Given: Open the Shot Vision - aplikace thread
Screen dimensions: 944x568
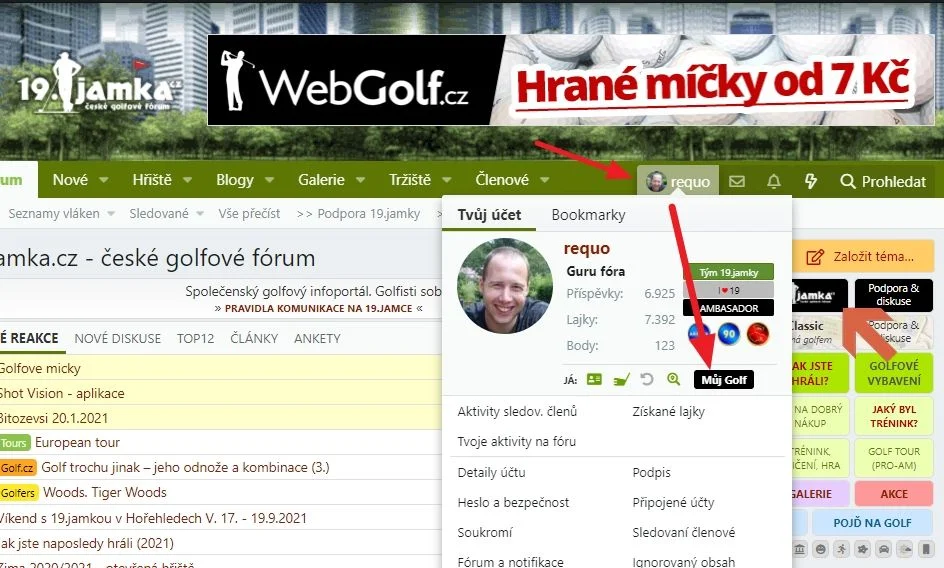Looking at the screenshot, I should (61, 393).
